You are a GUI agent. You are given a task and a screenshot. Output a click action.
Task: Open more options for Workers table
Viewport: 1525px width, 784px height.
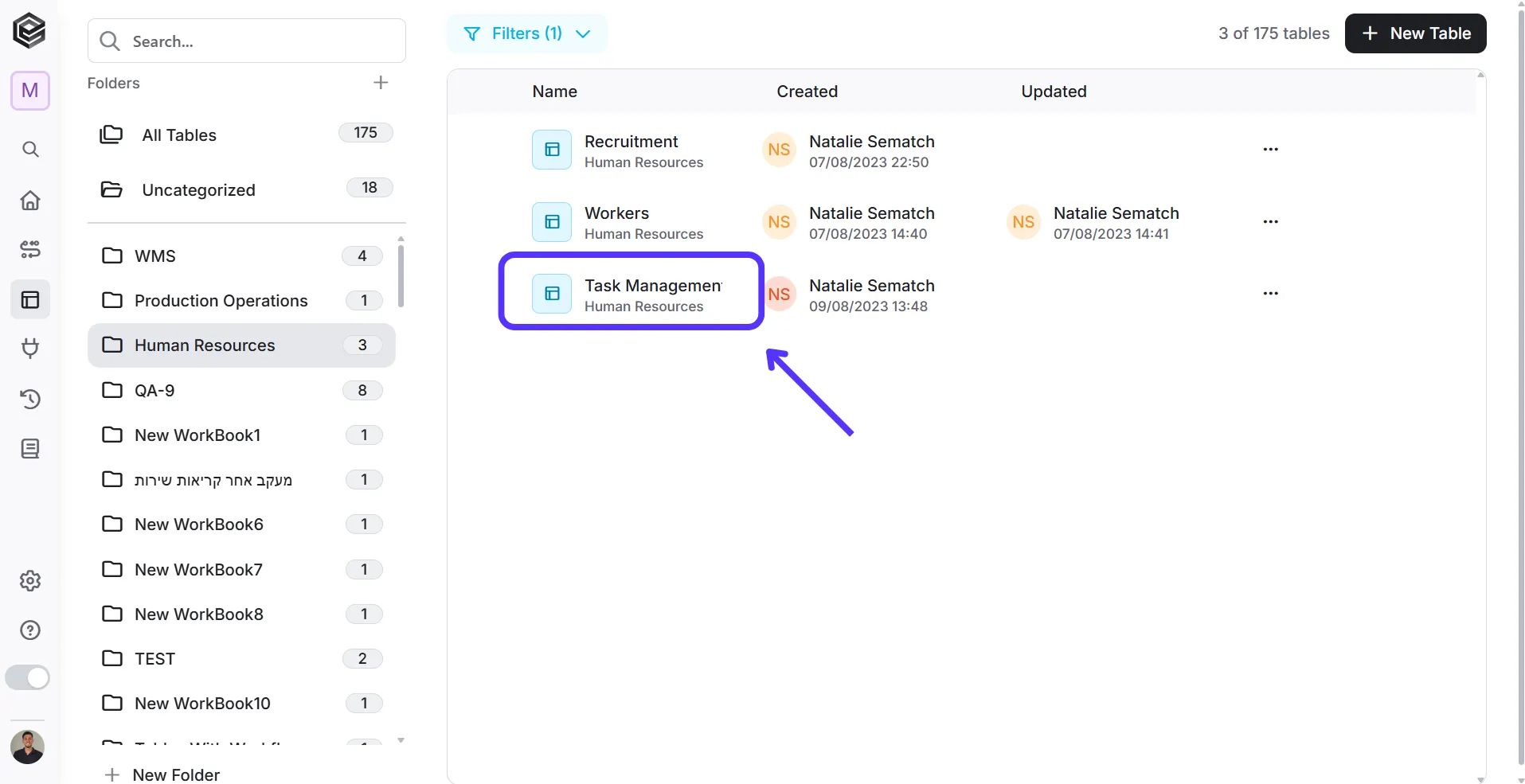tap(1270, 222)
